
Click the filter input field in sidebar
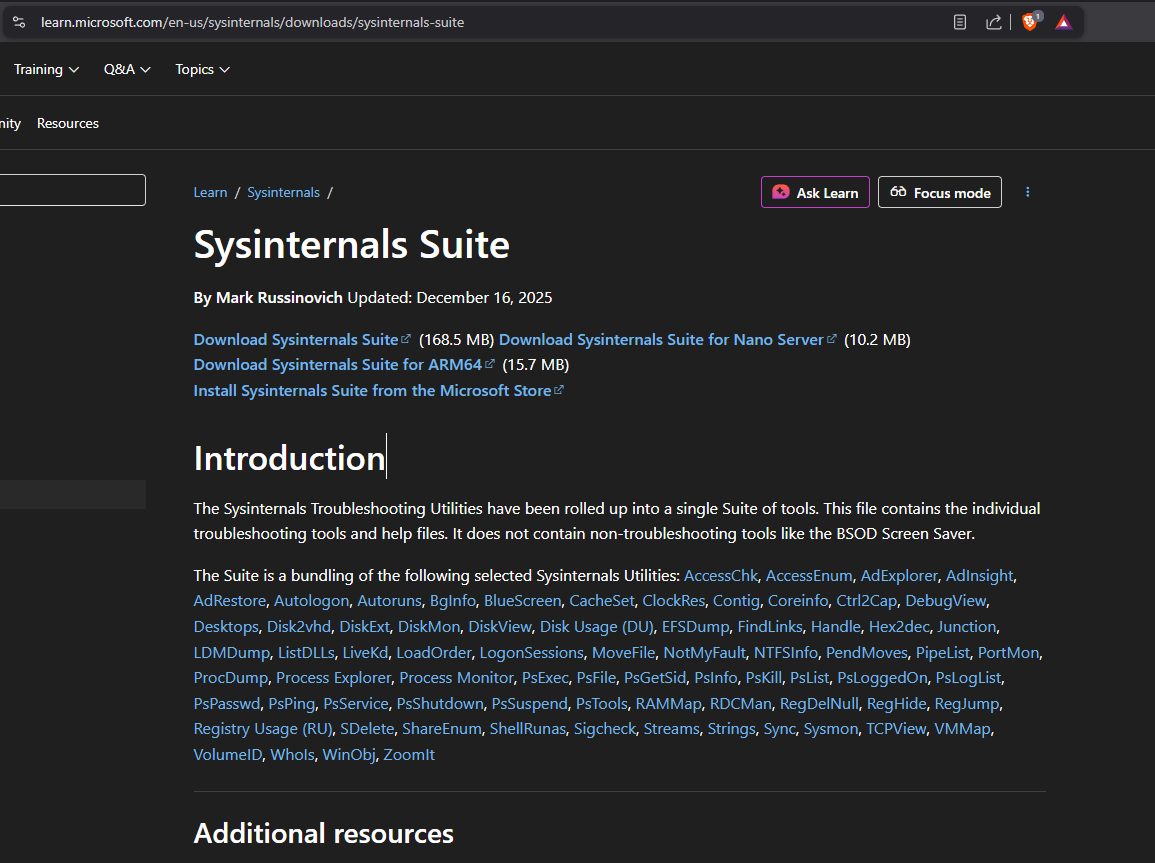tap(72, 190)
